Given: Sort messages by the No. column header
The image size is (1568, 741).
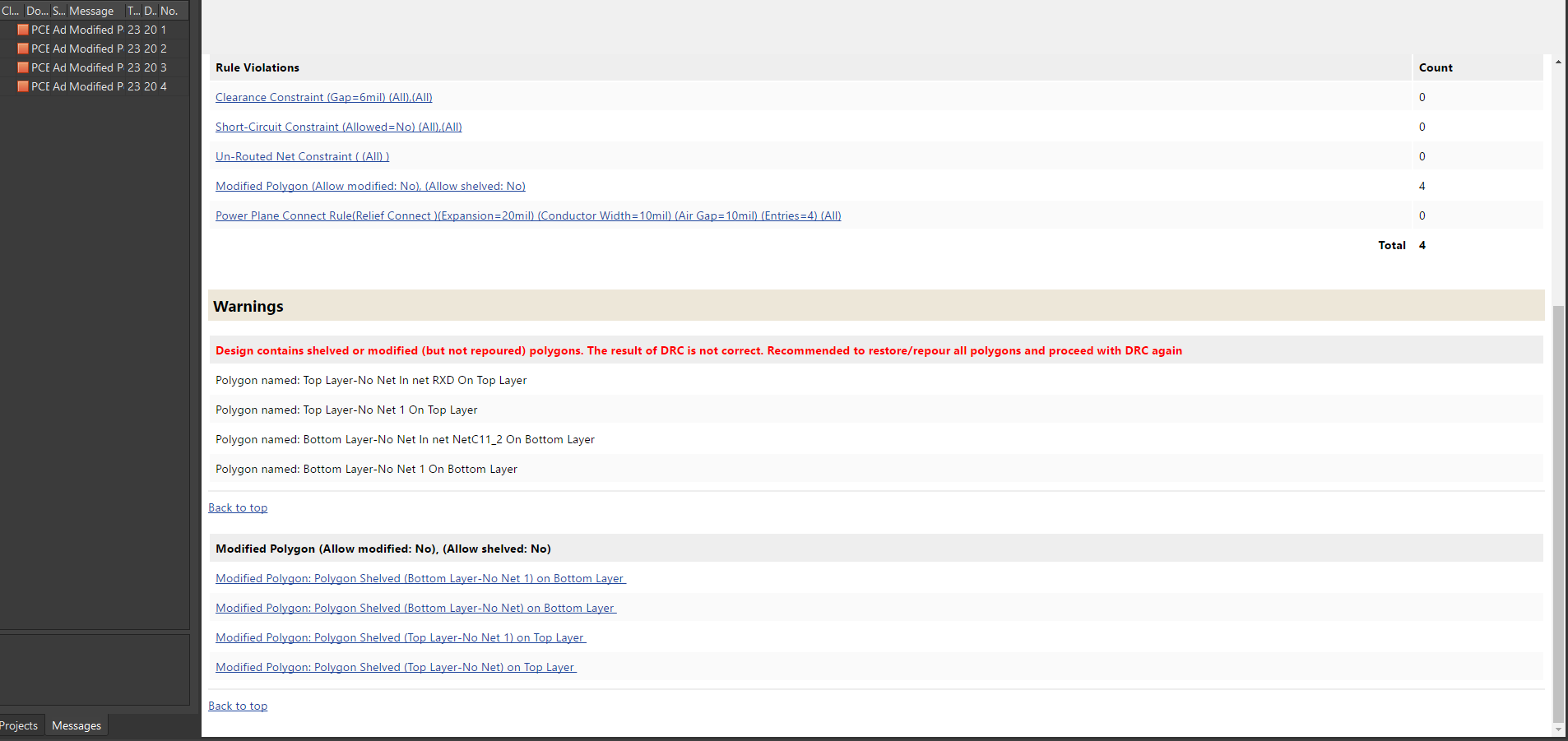Looking at the screenshot, I should [x=169, y=11].
